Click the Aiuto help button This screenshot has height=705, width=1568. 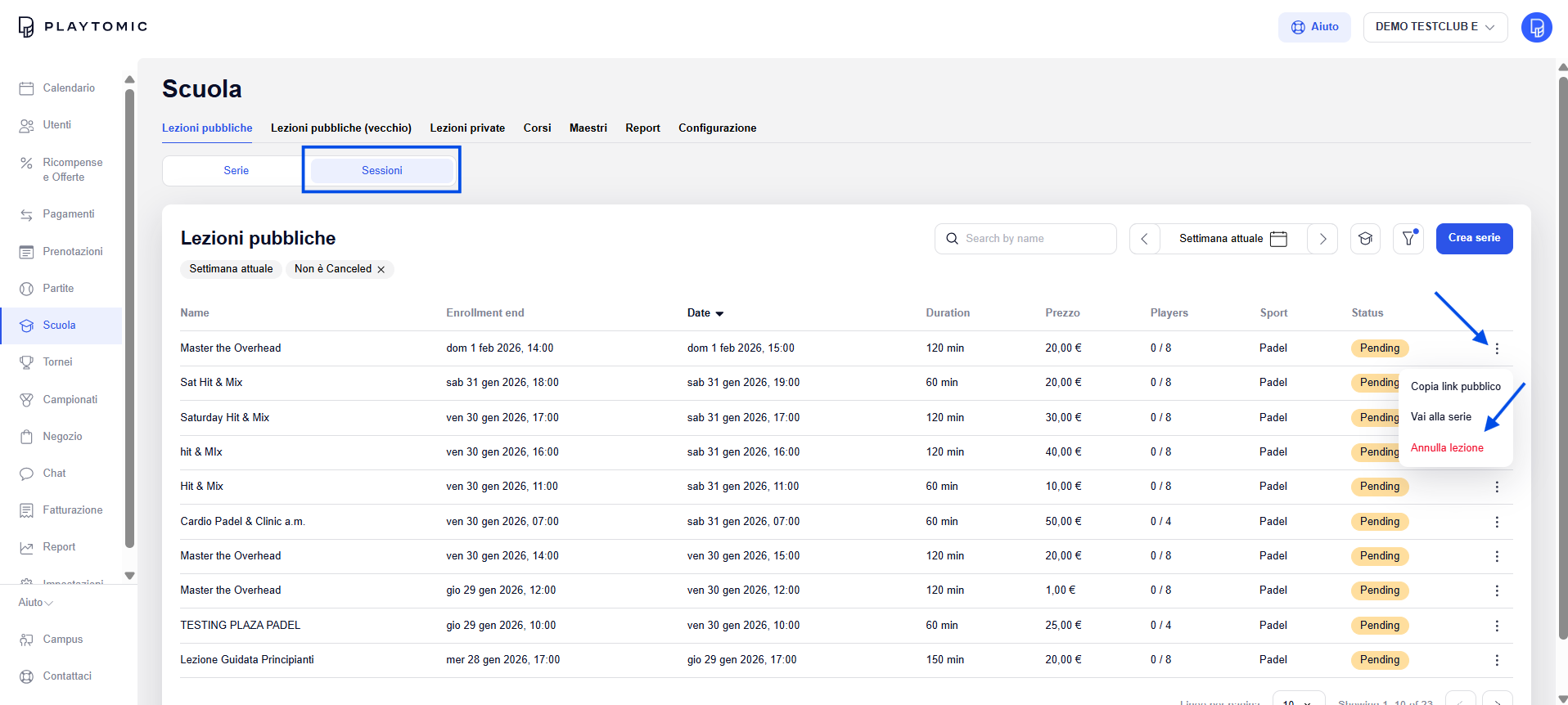click(x=1314, y=27)
